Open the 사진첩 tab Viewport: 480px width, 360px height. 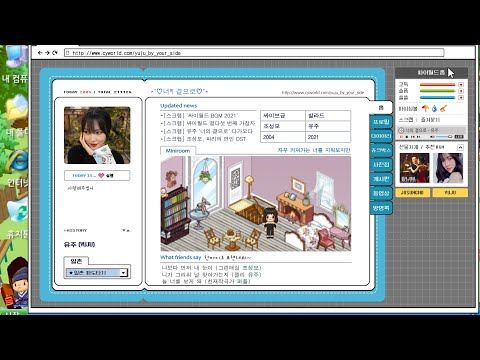point(381,165)
